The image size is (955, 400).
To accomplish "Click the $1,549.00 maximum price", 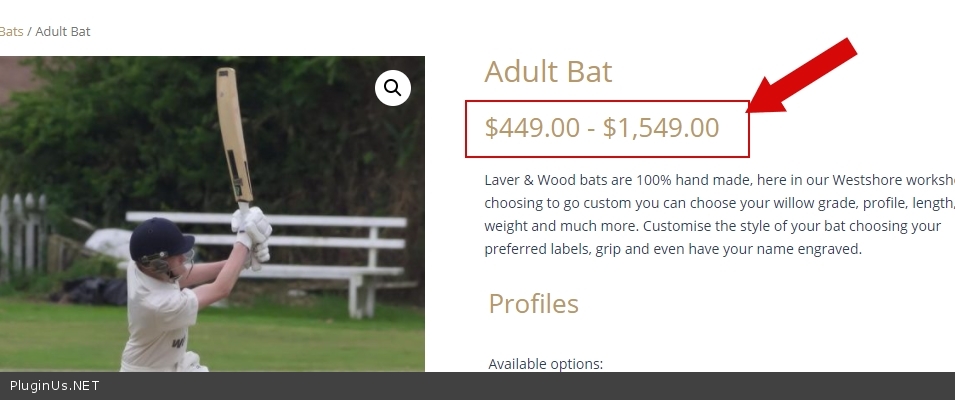I will [660, 128].
